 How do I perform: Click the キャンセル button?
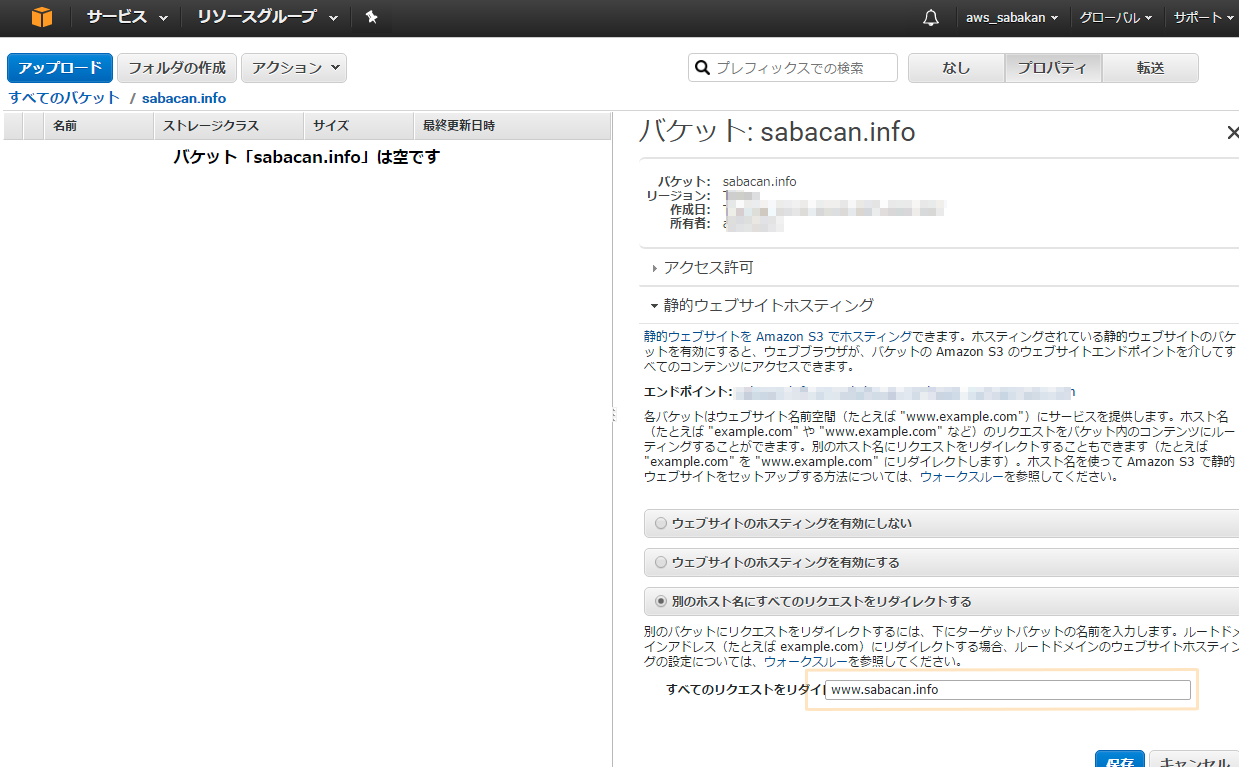(1194, 759)
